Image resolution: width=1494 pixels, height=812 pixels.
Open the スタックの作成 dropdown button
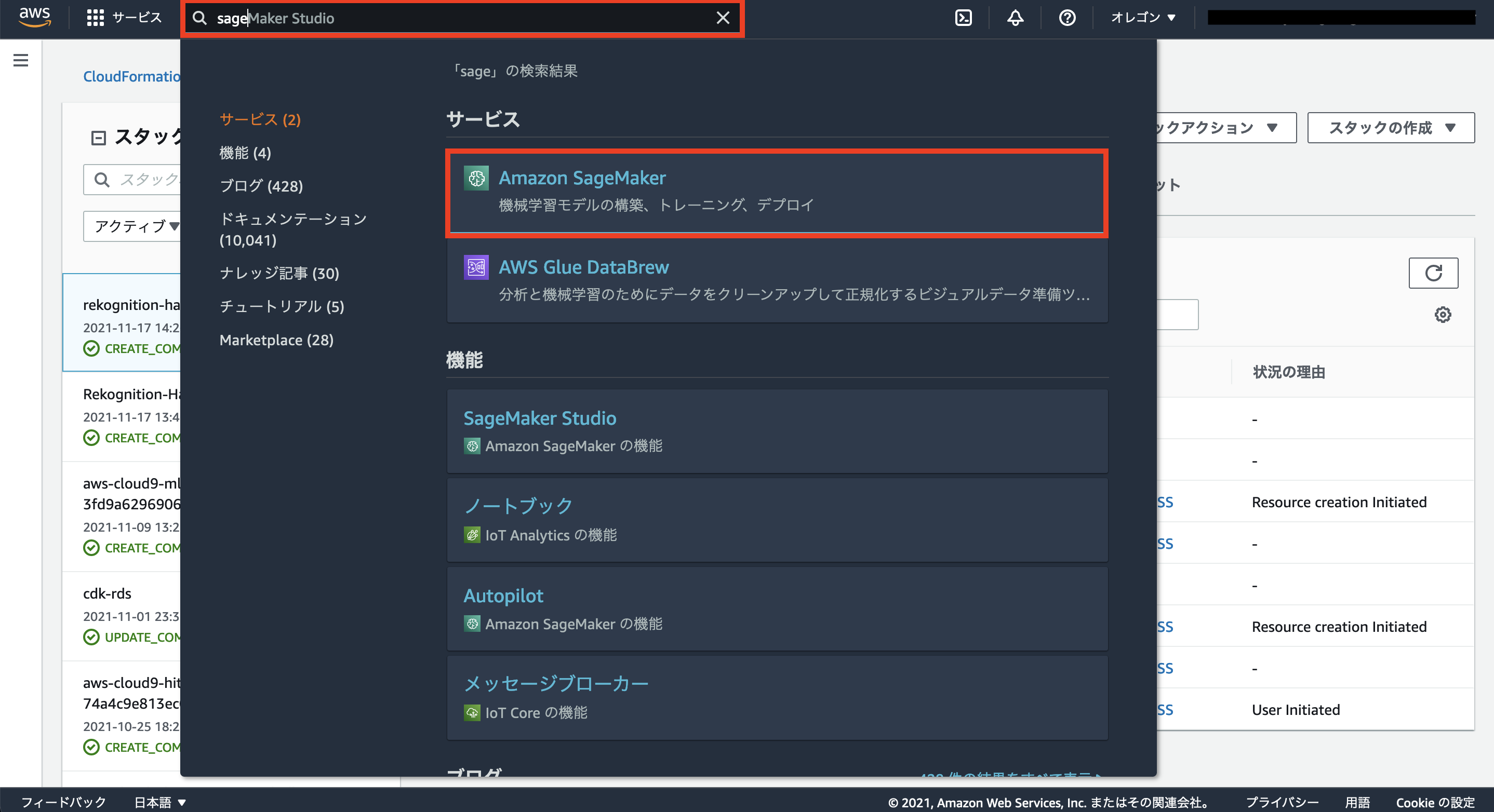1391,128
